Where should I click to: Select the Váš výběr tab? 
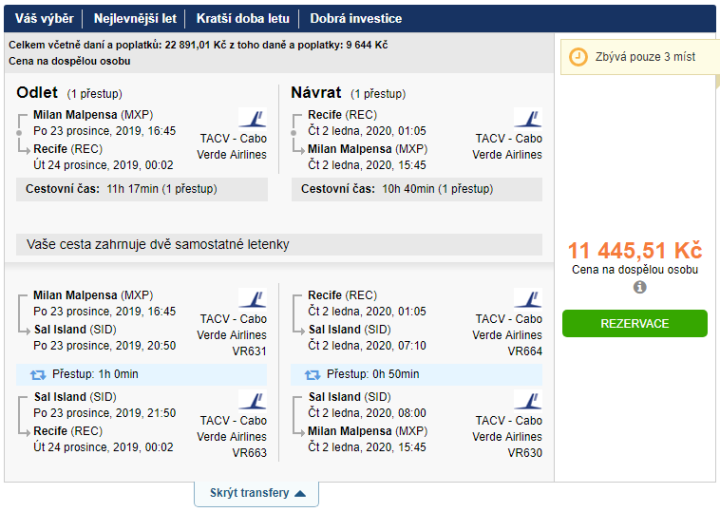[44, 18]
